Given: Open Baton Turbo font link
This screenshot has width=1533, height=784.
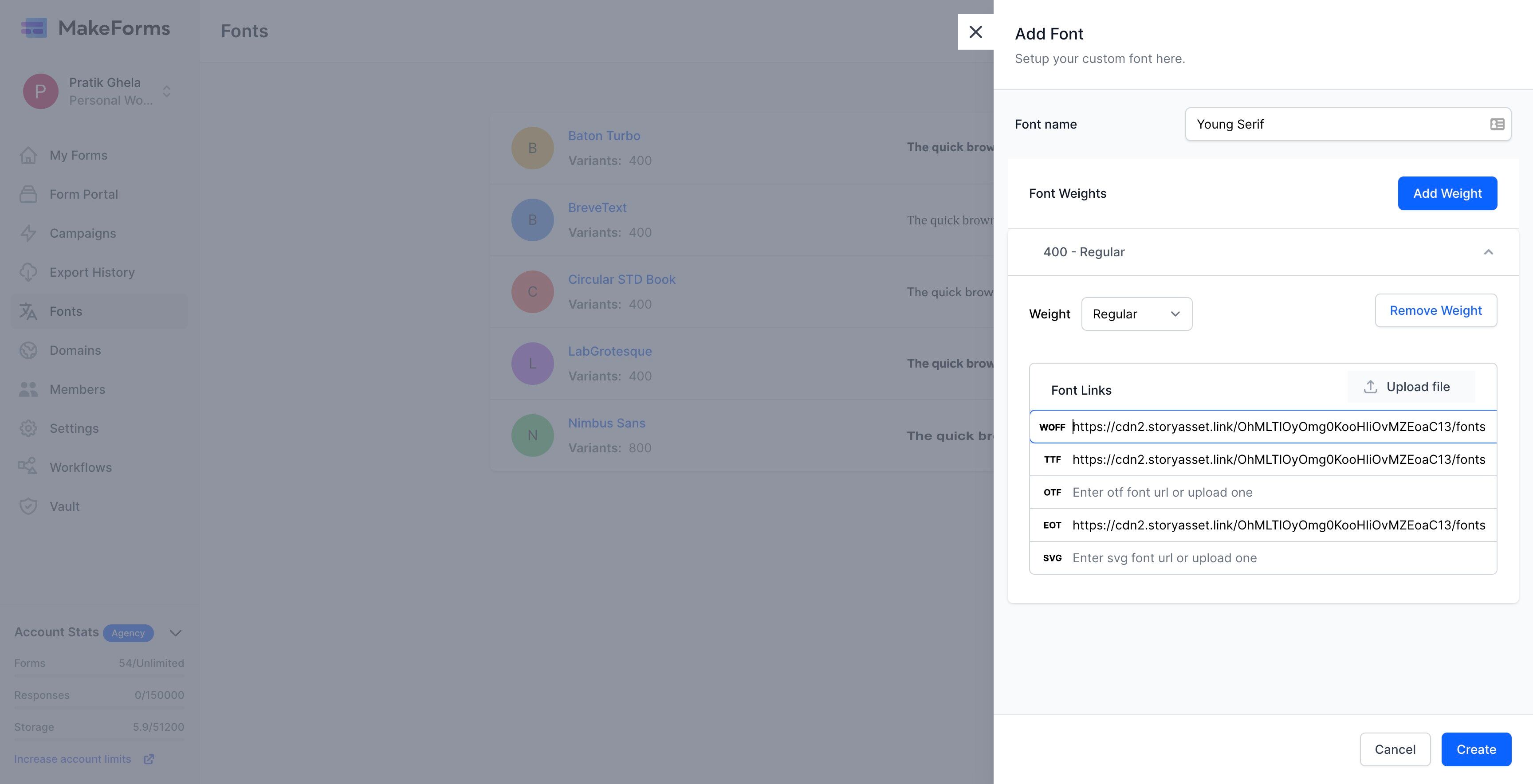Looking at the screenshot, I should [x=604, y=136].
